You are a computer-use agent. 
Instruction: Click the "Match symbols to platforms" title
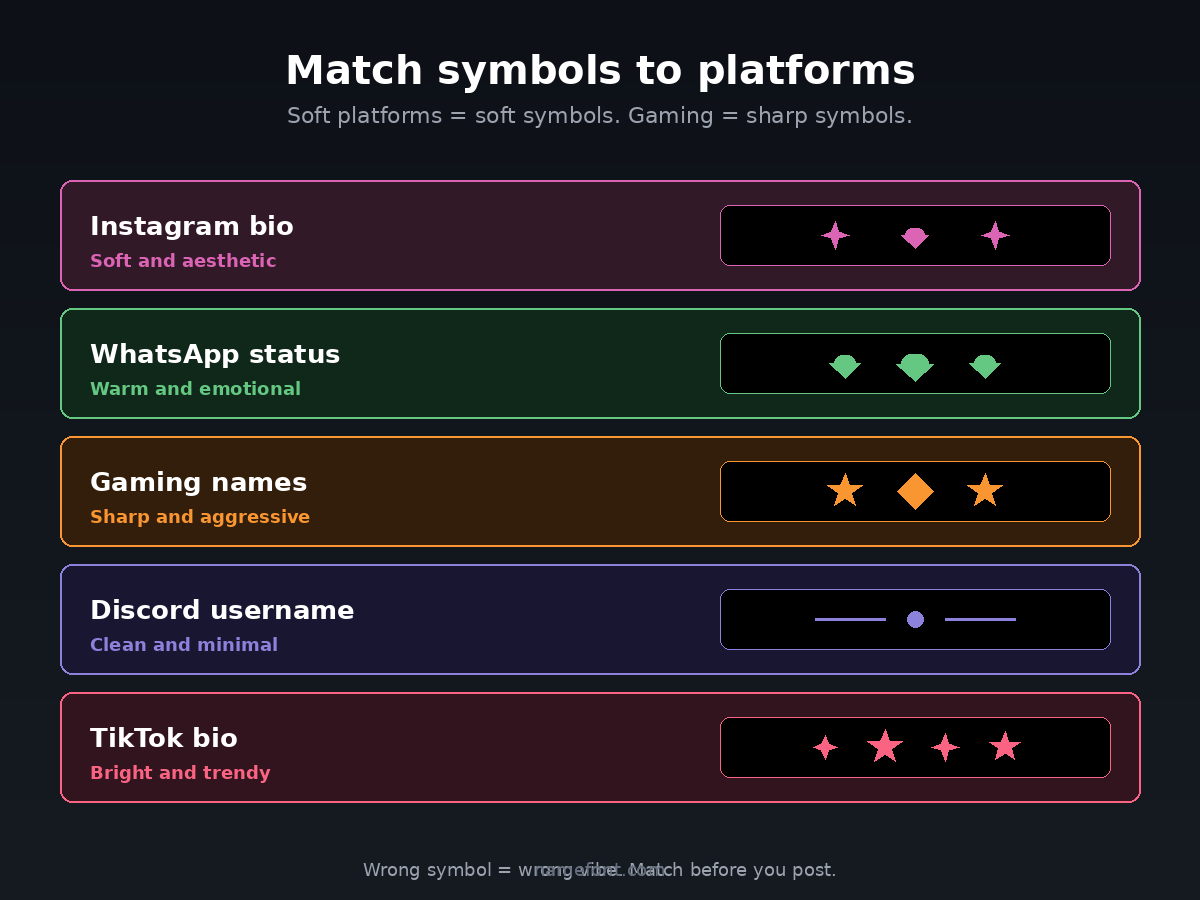click(600, 71)
